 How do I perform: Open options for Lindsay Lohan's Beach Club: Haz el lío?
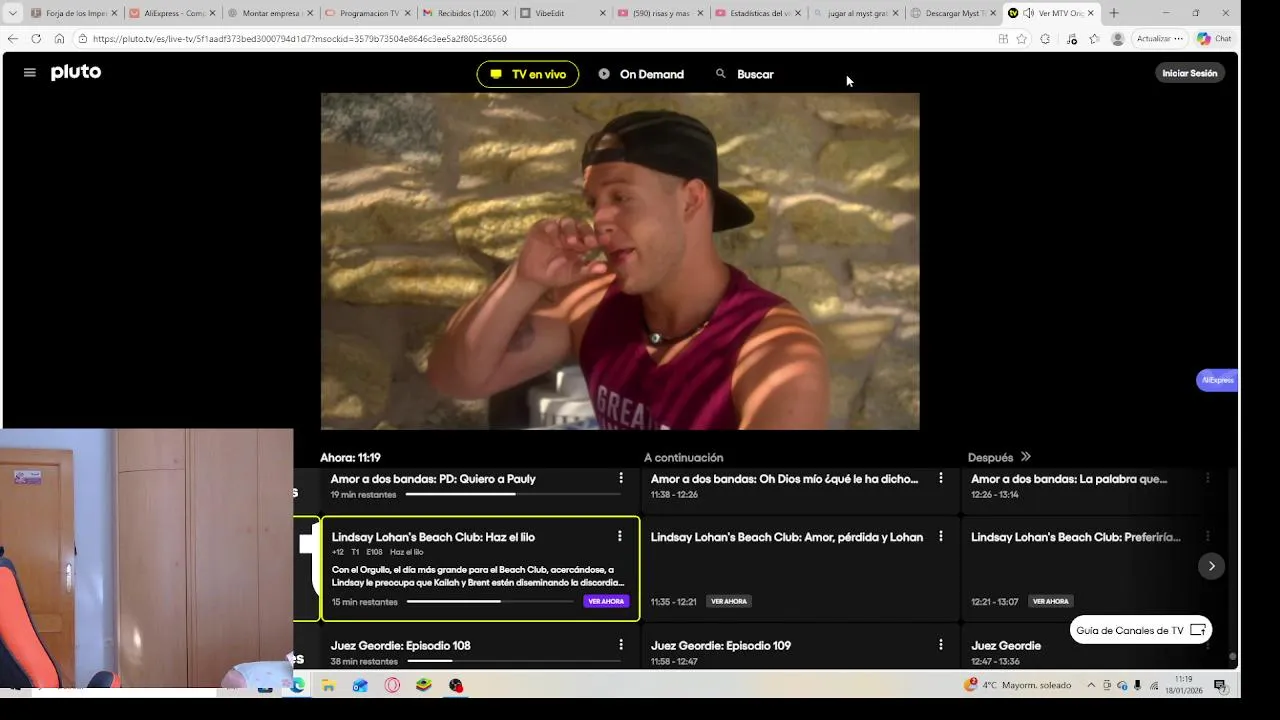620,536
